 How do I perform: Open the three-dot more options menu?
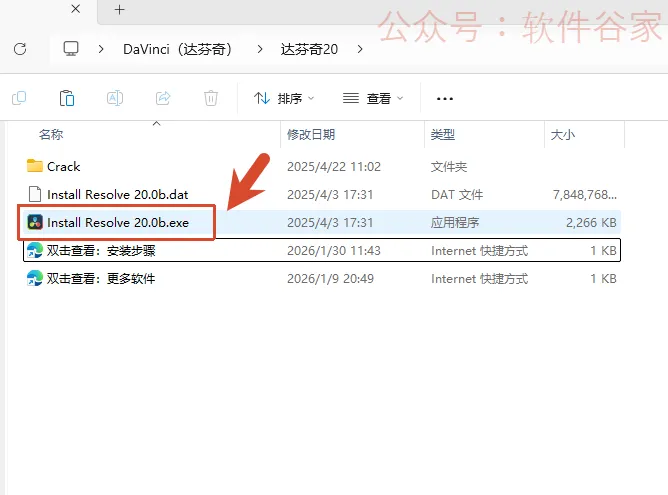pos(445,99)
